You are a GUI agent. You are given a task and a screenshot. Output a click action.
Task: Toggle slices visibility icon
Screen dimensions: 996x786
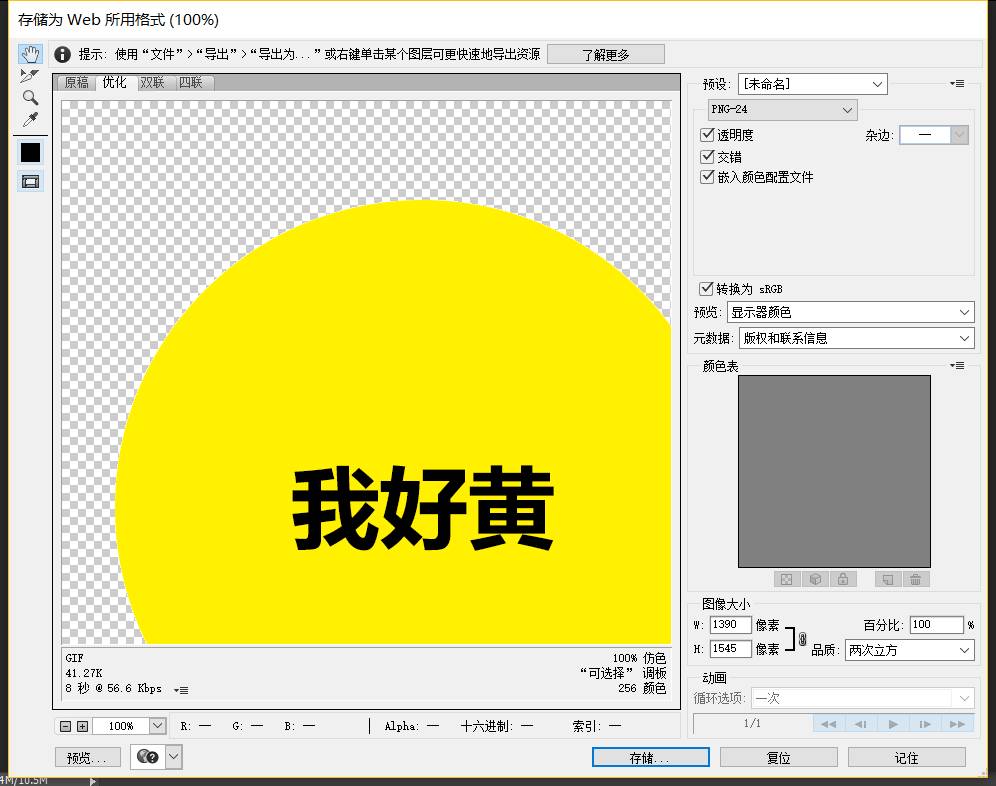(30, 182)
